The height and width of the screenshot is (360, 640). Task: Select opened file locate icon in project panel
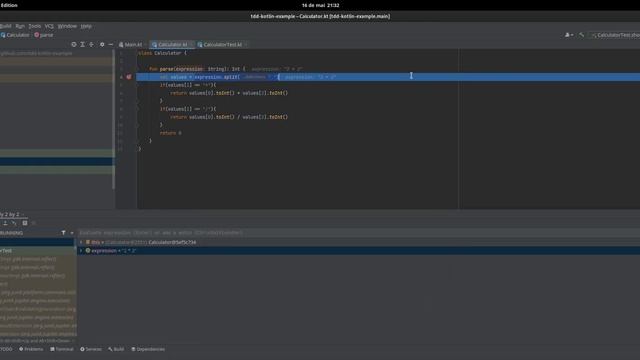coord(74,44)
